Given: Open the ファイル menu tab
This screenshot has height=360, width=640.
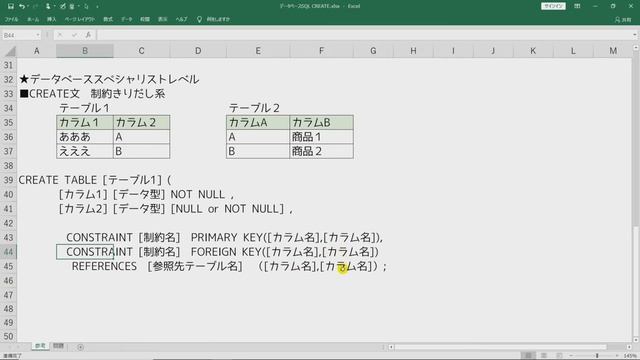Looking at the screenshot, I should pos(11,19).
